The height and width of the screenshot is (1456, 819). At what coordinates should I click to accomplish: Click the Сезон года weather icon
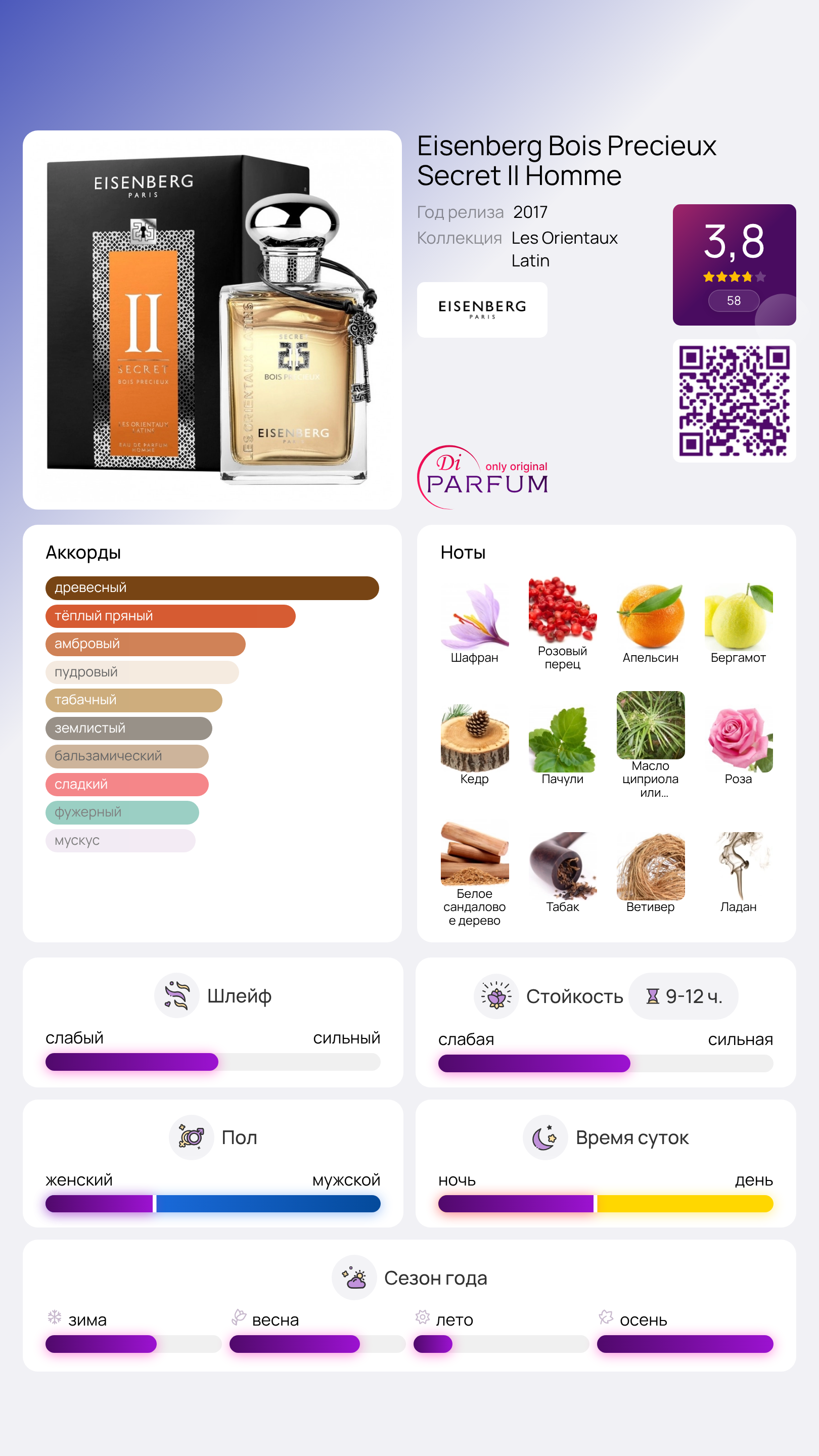[x=354, y=1278]
